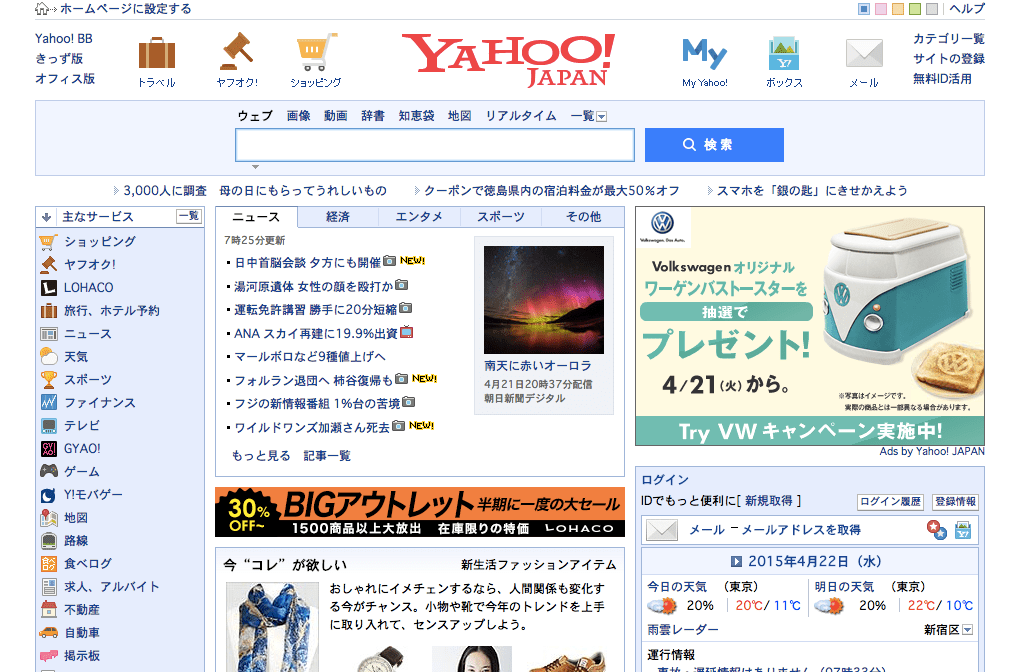Switch to the 経済 news tab
This screenshot has width=1016, height=672.
click(338, 216)
